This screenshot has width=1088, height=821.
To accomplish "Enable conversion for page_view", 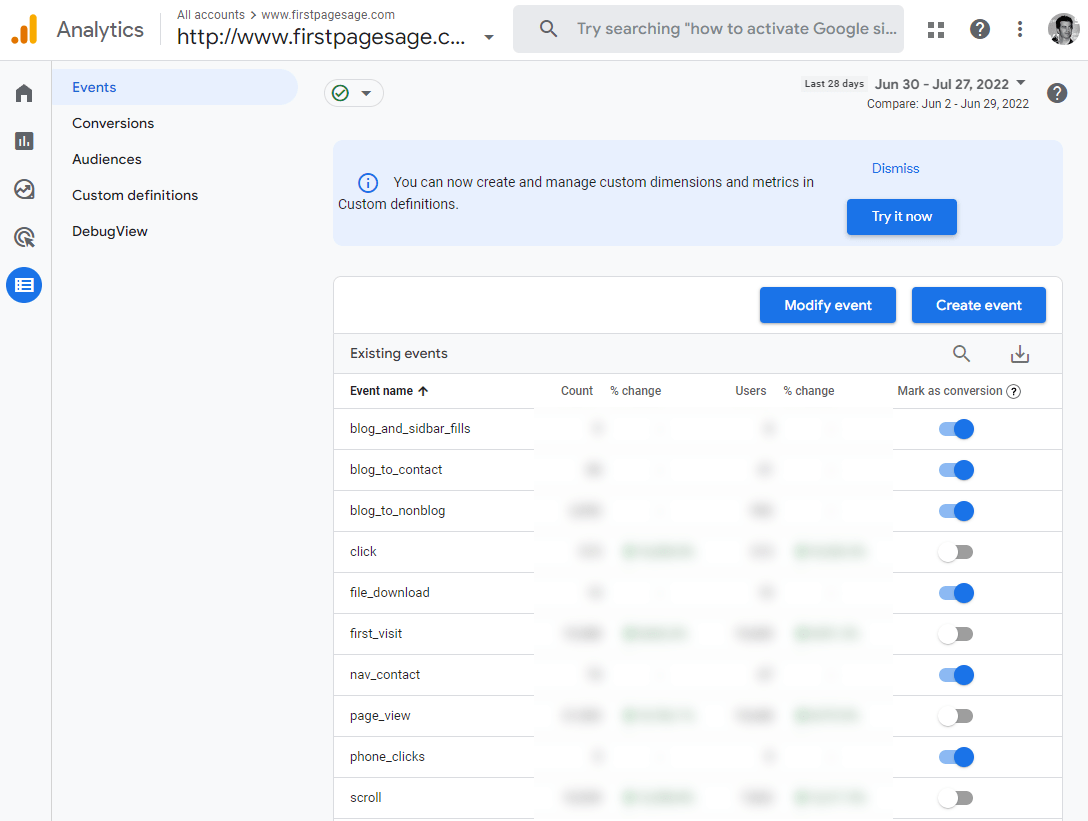I will point(955,716).
